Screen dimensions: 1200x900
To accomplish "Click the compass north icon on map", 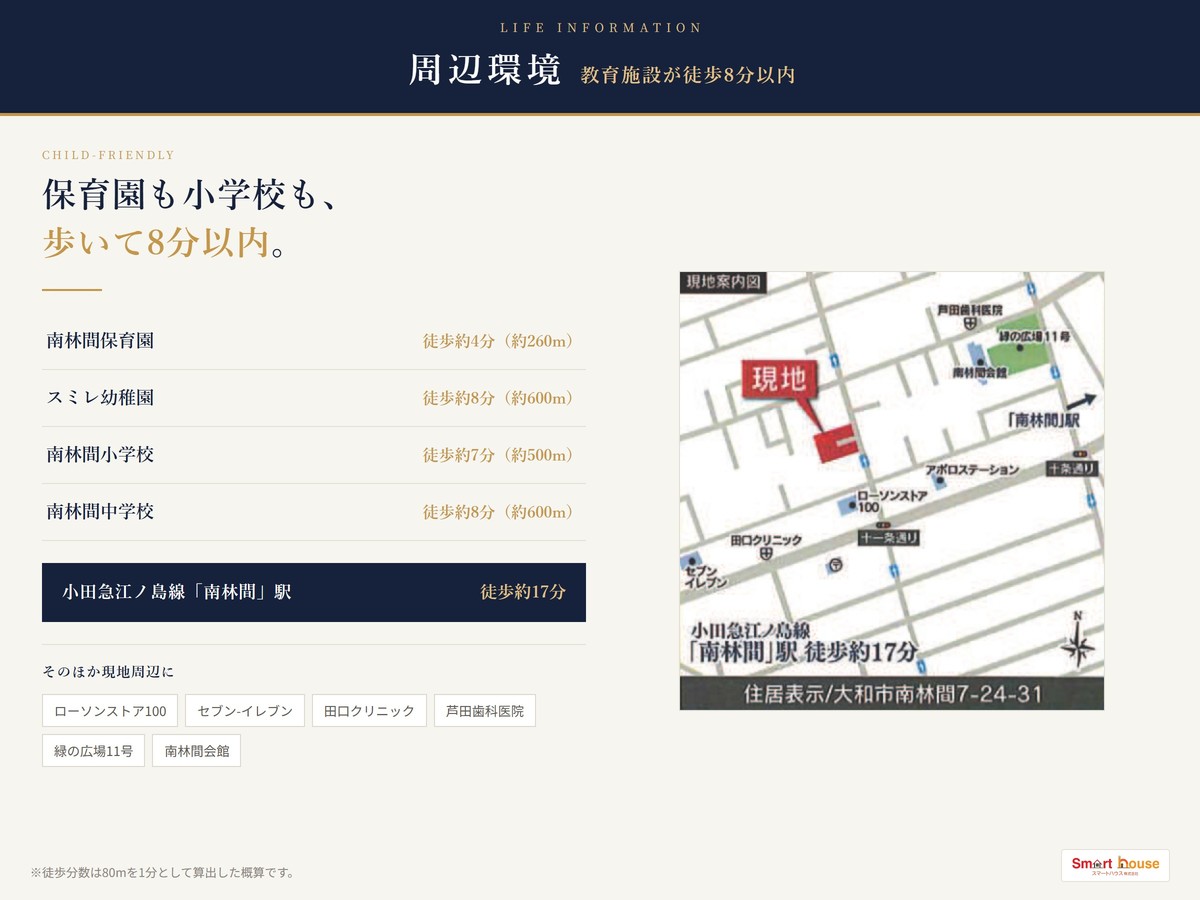I will tap(1077, 640).
